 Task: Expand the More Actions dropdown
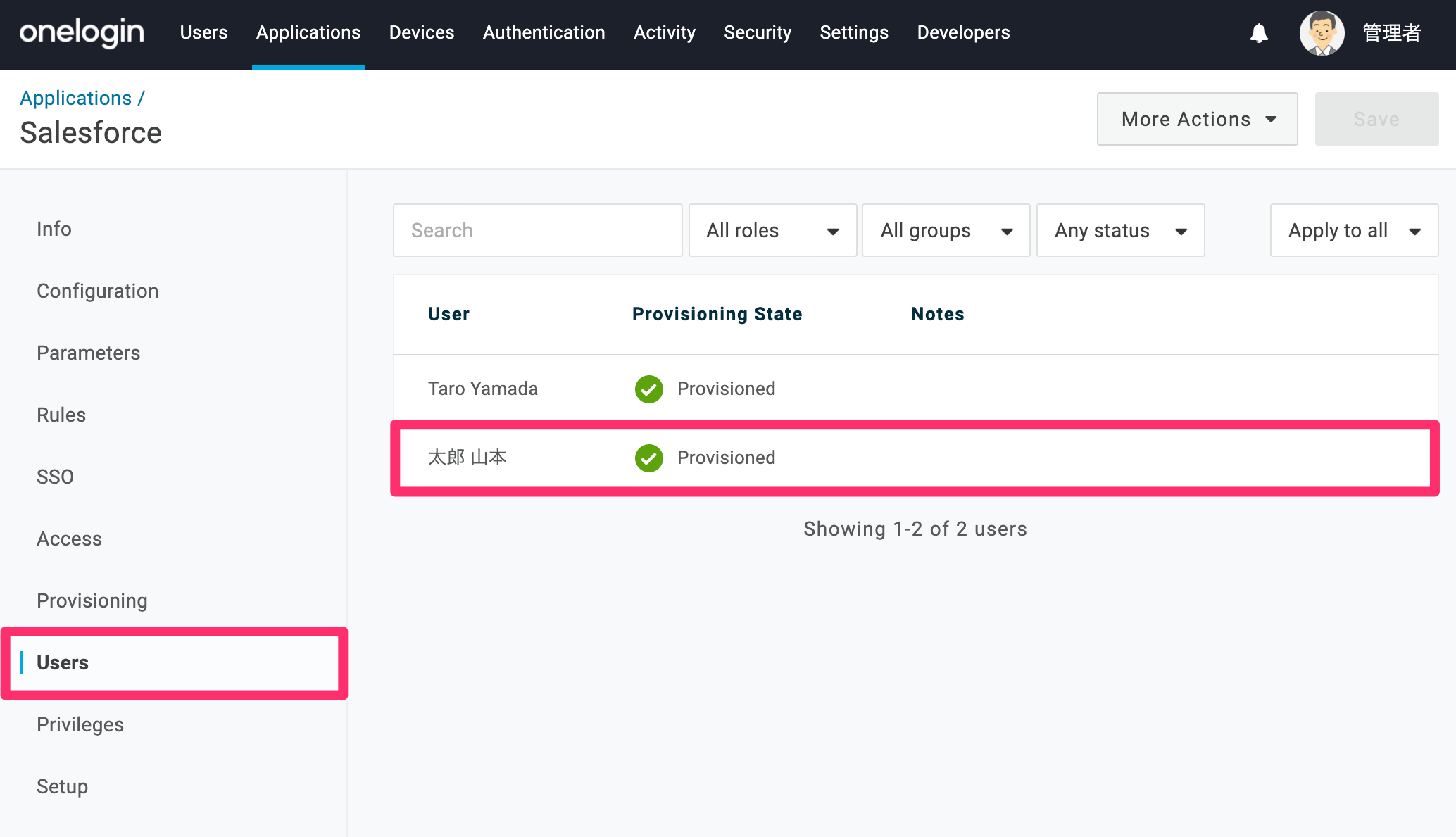coord(1197,119)
